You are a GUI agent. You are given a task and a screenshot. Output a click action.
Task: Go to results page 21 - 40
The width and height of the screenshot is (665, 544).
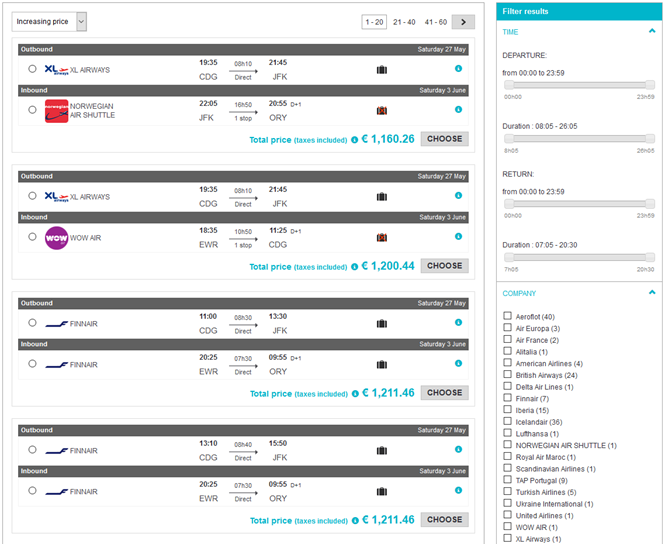[x=404, y=22]
